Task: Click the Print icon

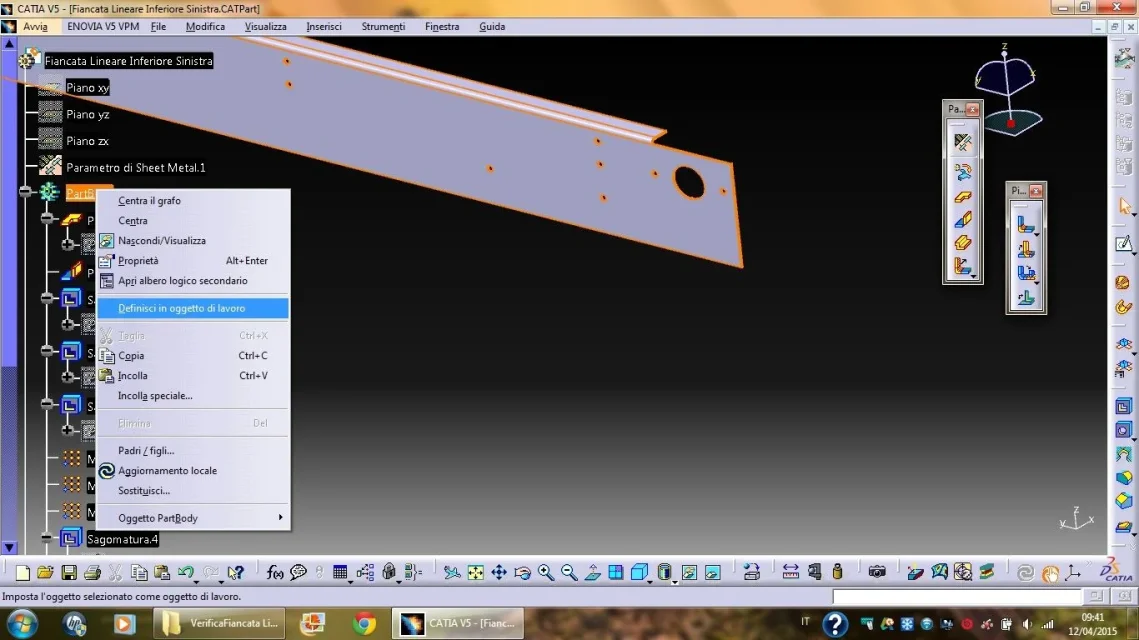Action: tap(92, 572)
